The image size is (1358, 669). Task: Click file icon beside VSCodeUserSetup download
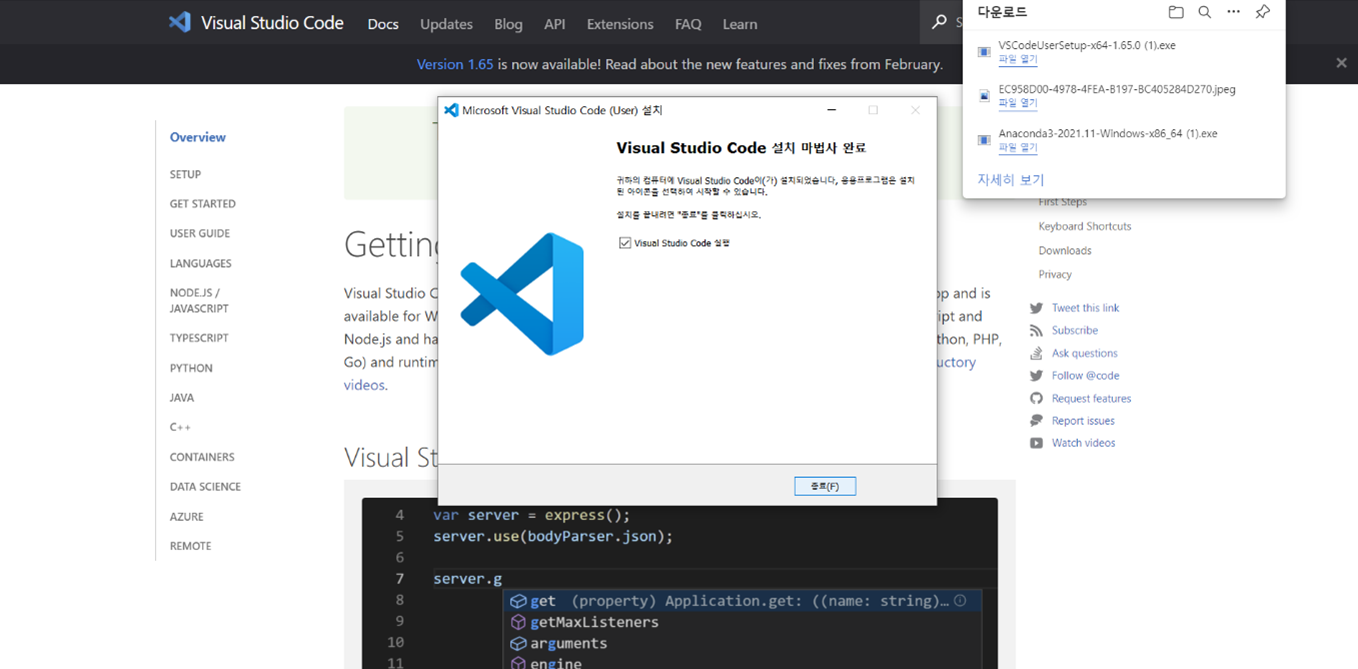(x=984, y=52)
